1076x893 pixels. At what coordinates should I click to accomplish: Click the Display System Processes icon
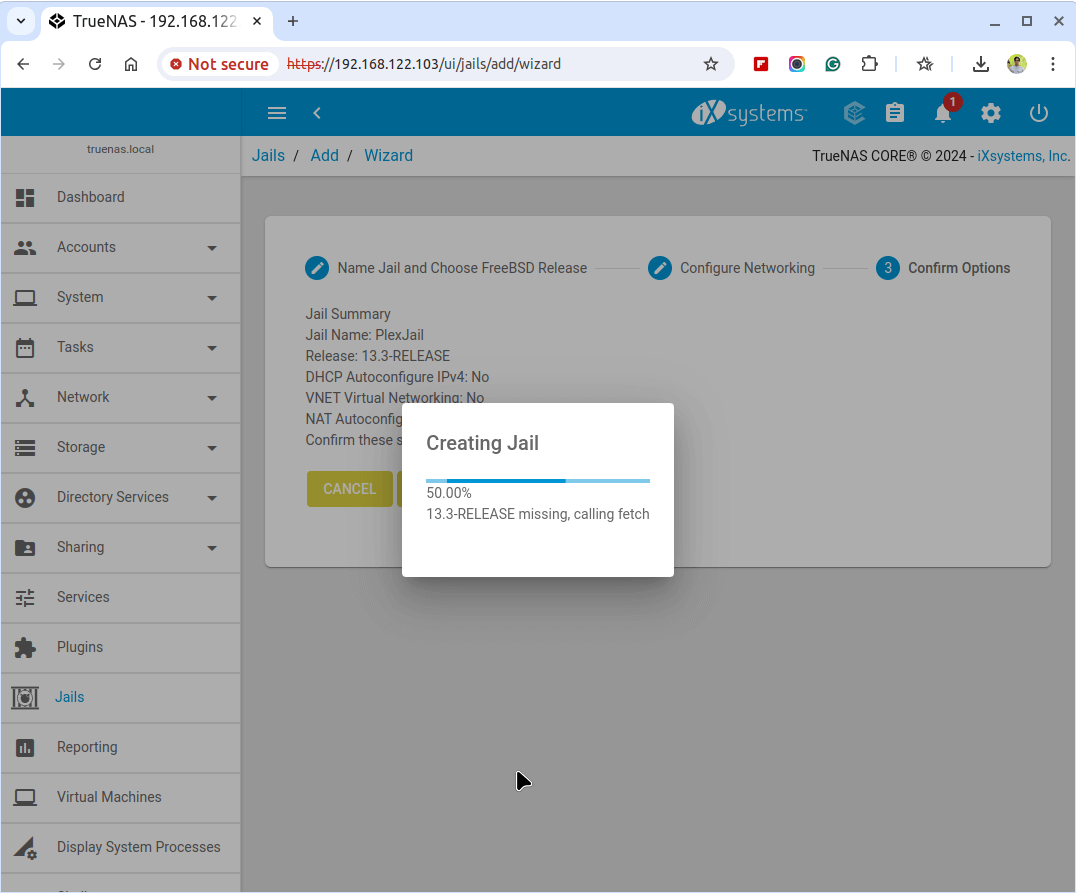(25, 848)
